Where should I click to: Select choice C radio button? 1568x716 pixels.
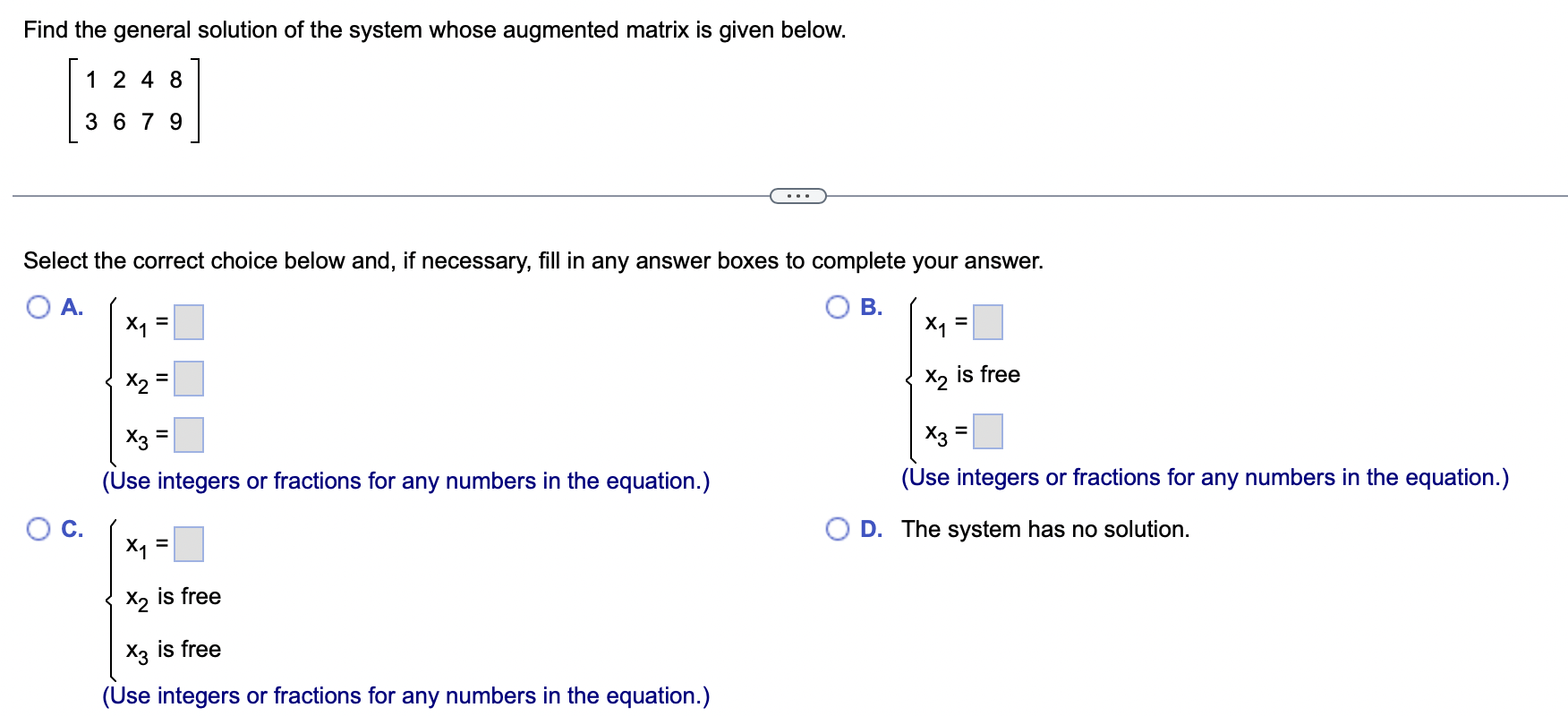[x=37, y=530]
